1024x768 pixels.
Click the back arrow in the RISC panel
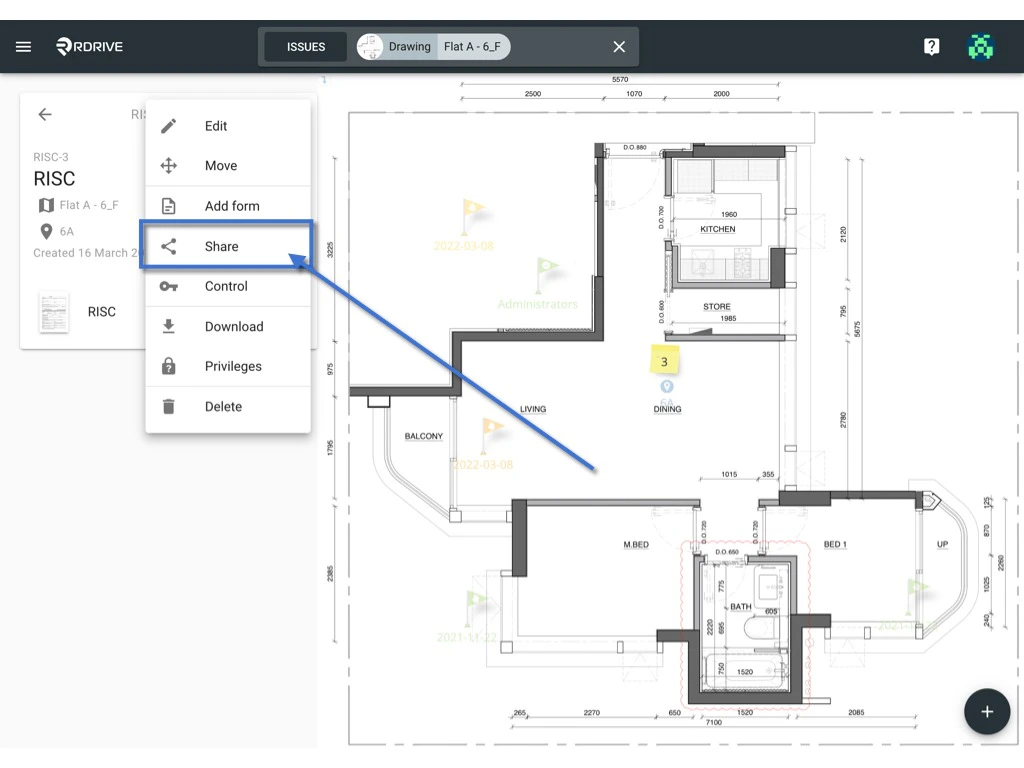(45, 114)
